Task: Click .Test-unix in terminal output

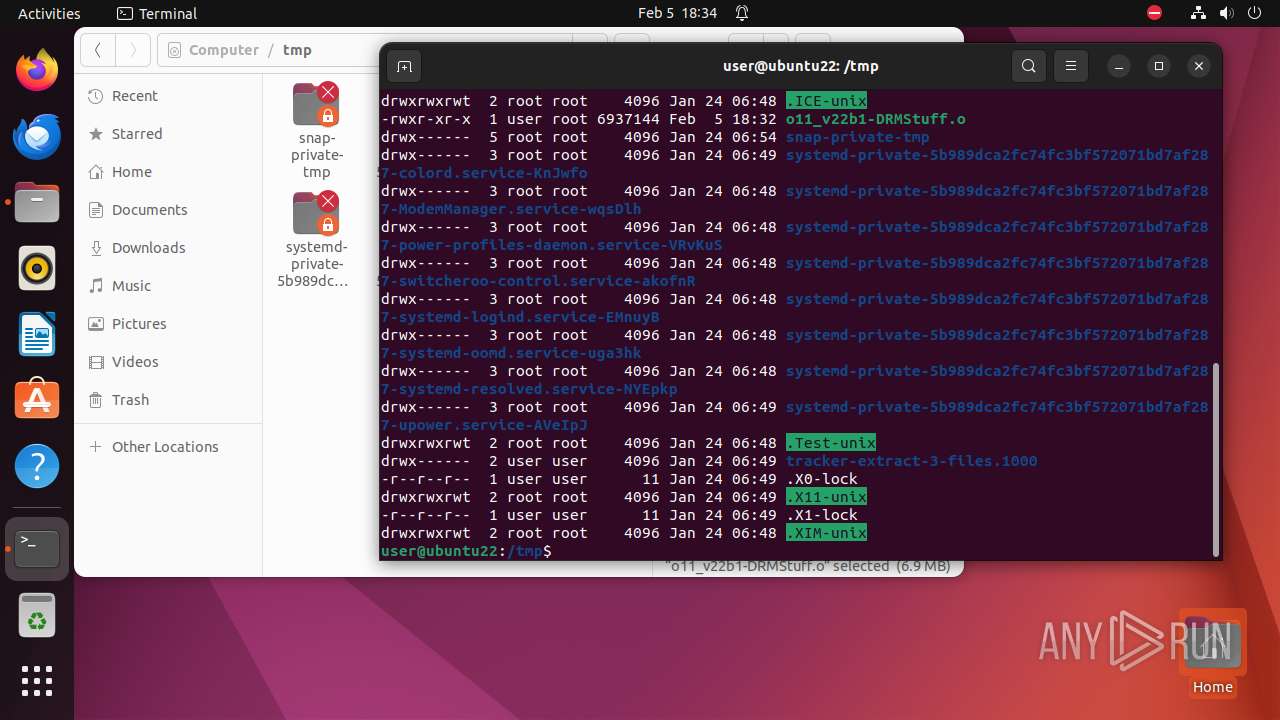Action: click(831, 443)
